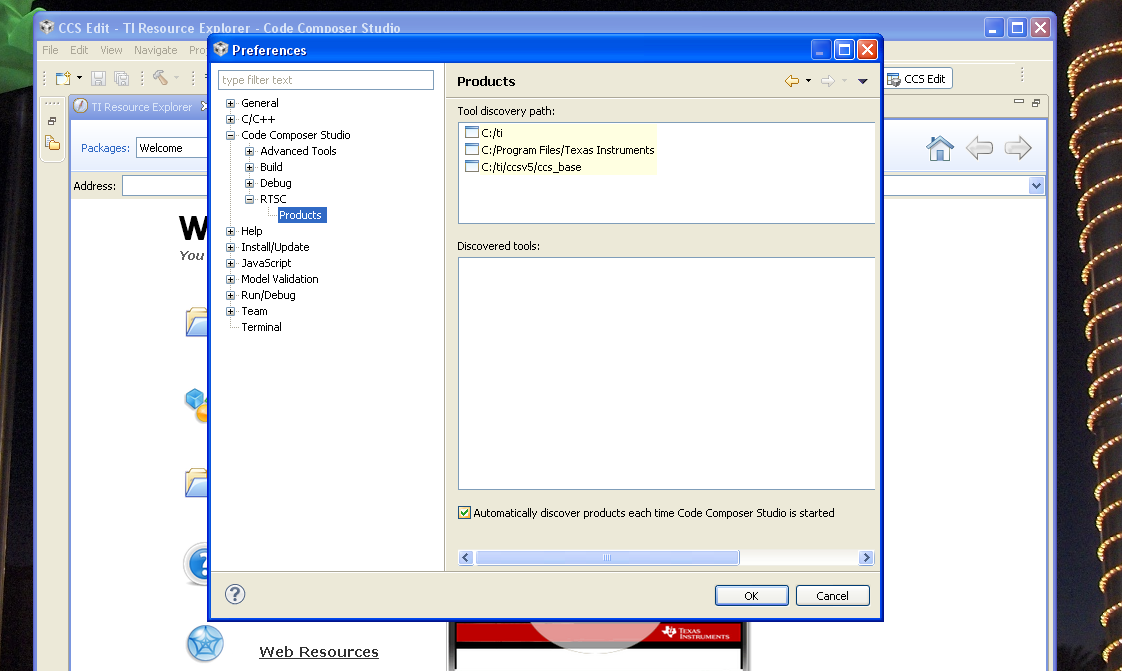Open the Preferences view menu triangle
Screen dimensions: 1122x671
pyautogui.click(x=862, y=81)
